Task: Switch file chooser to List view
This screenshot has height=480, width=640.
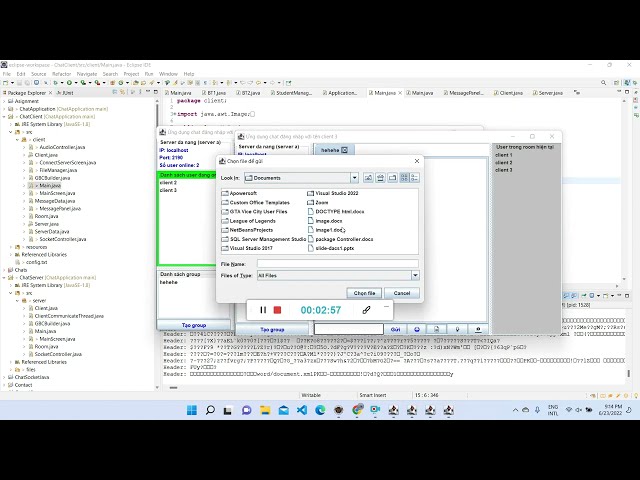Action: point(404,178)
